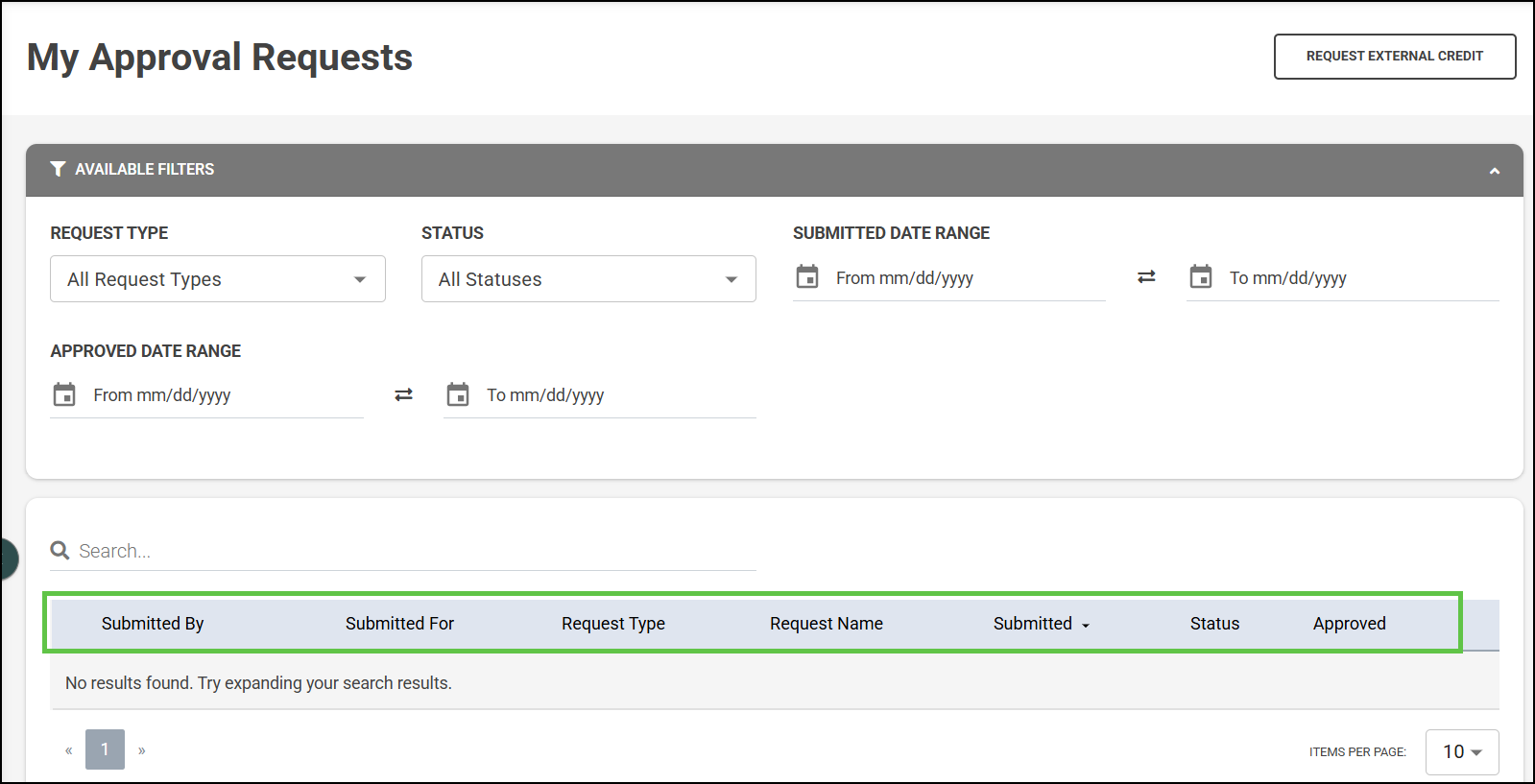Click the filter funnel icon

point(58,169)
